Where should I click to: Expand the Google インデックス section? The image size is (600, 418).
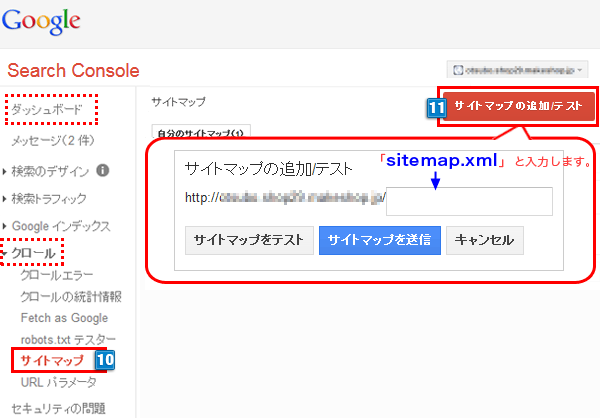click(x=61, y=226)
